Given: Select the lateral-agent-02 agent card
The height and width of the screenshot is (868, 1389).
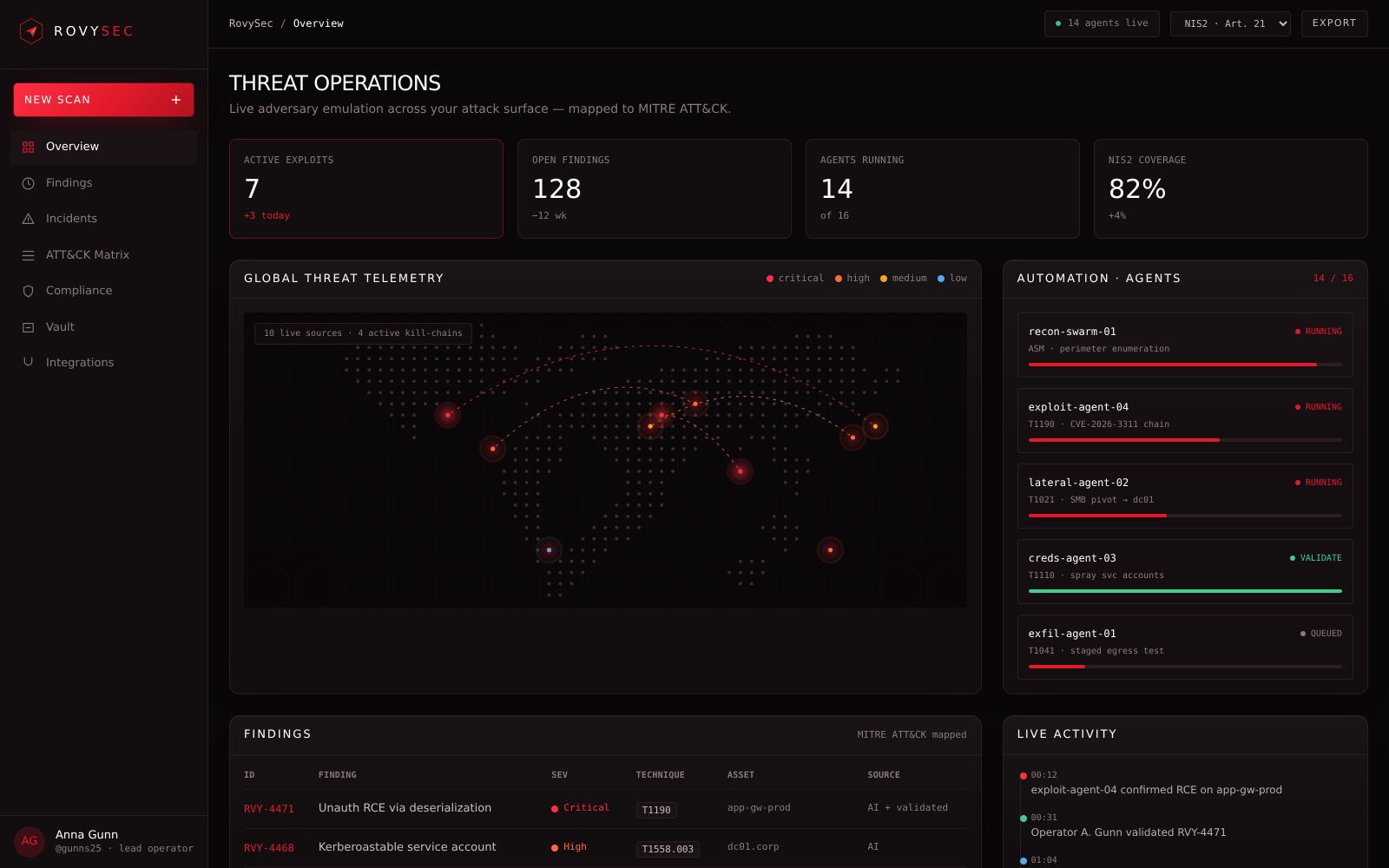Looking at the screenshot, I should pos(1185,496).
